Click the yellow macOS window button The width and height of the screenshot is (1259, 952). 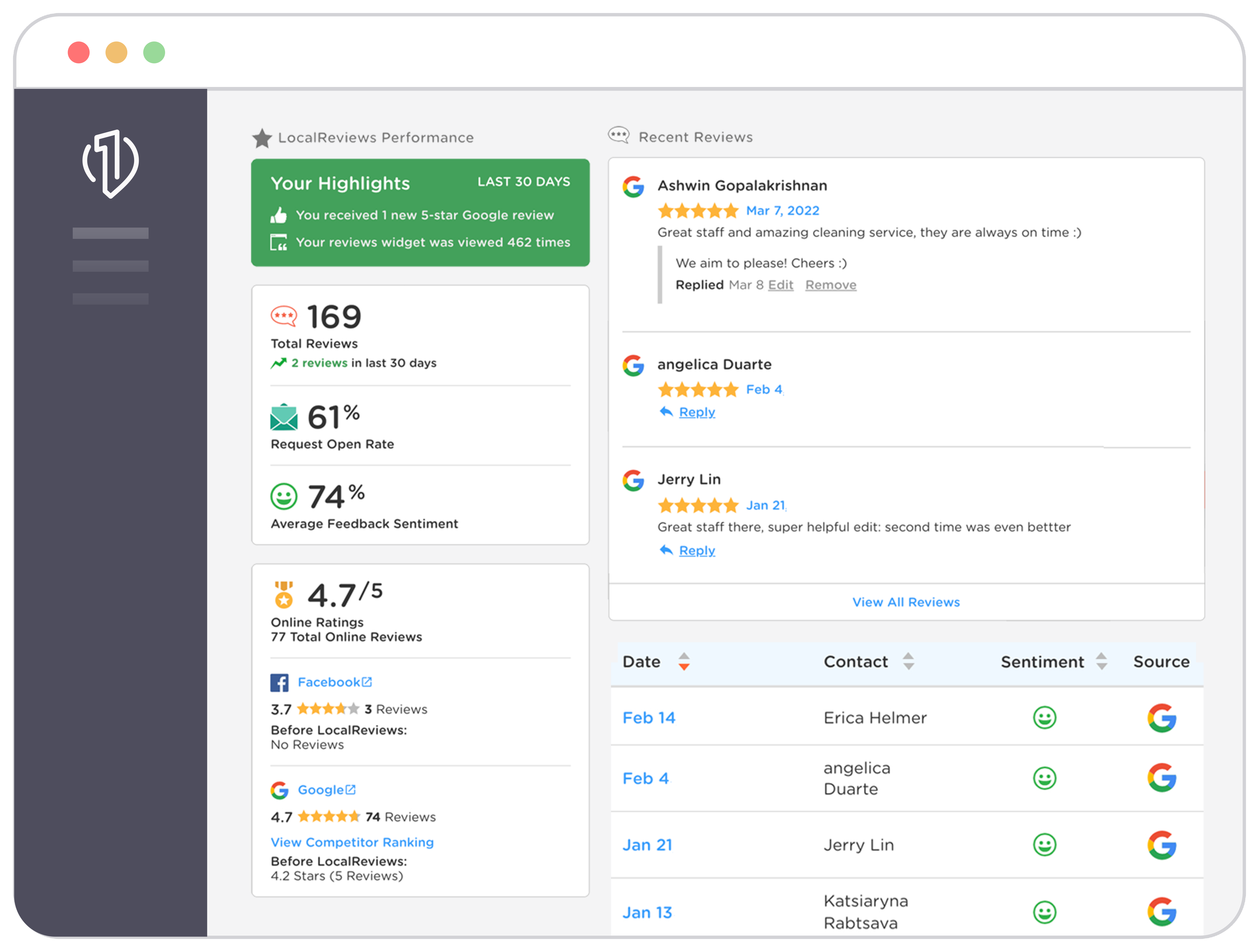click(x=116, y=52)
